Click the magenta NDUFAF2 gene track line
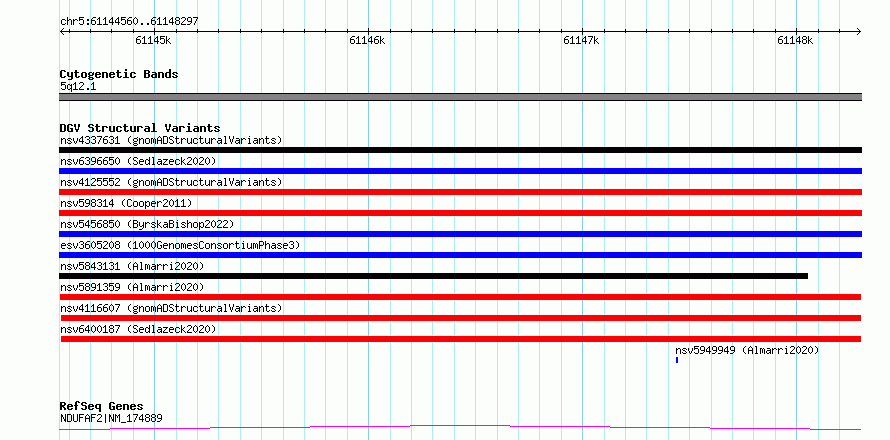Viewport: 890px width, 440px height. coord(460,427)
